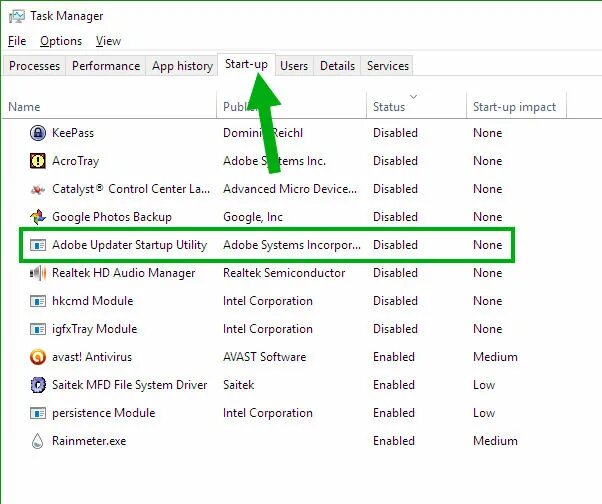The width and height of the screenshot is (602, 504).
Task: Click the KeePass lock icon
Action: click(38, 133)
